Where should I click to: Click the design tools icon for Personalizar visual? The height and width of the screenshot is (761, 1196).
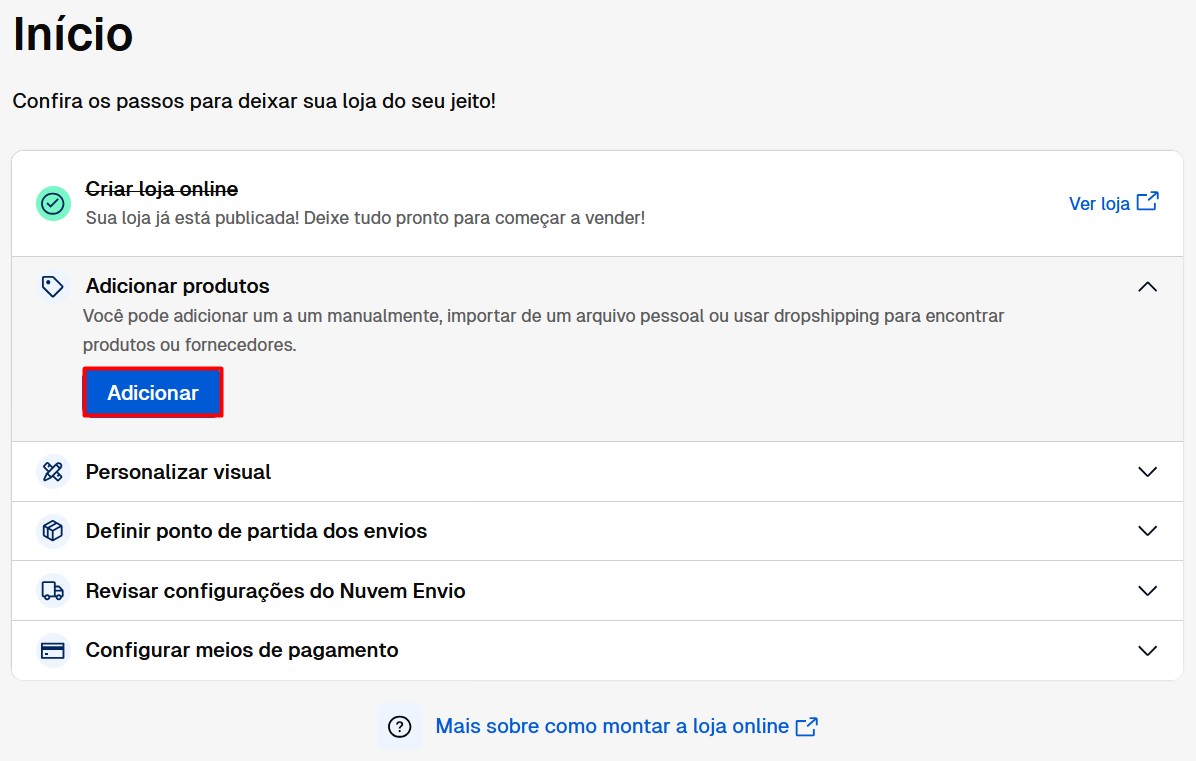53,472
